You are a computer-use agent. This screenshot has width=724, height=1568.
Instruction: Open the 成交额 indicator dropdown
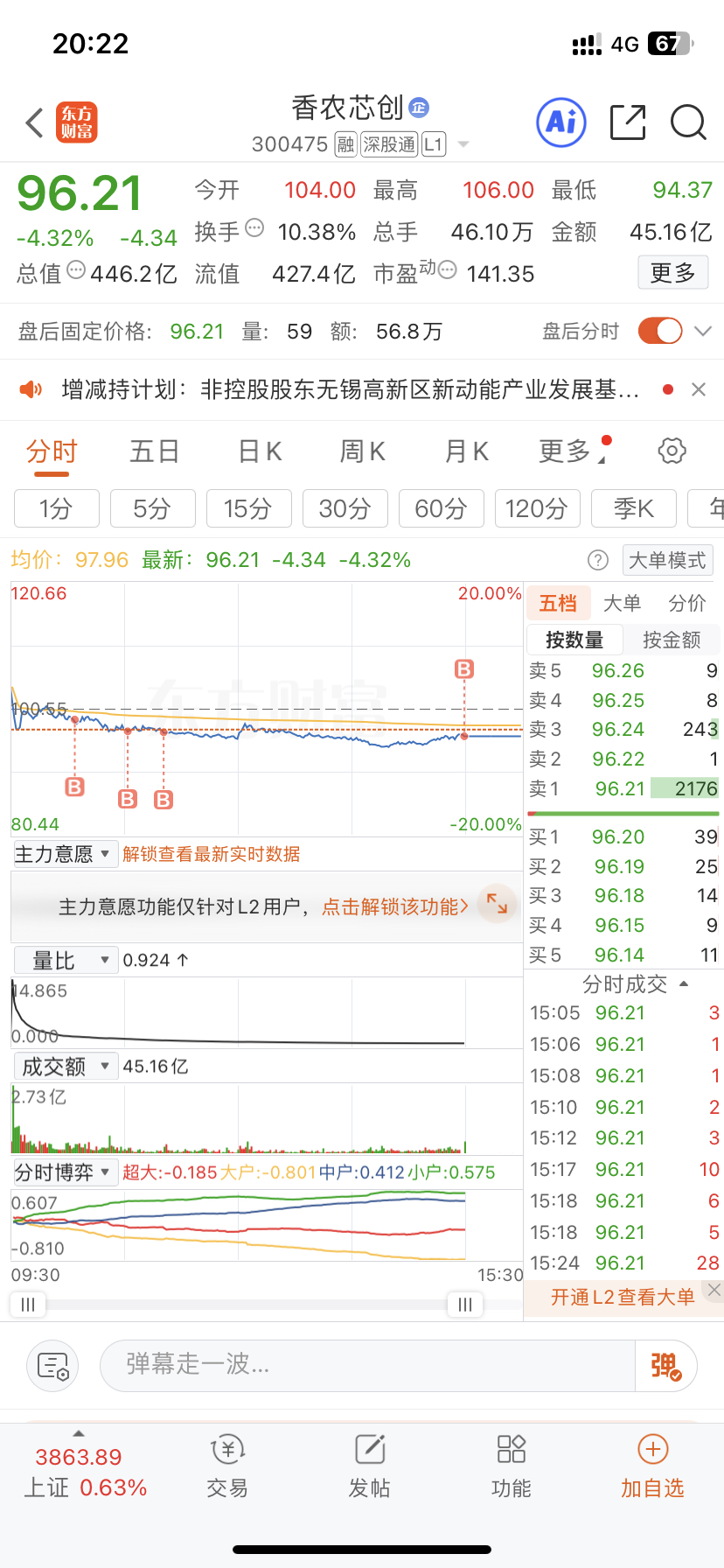(x=66, y=1067)
